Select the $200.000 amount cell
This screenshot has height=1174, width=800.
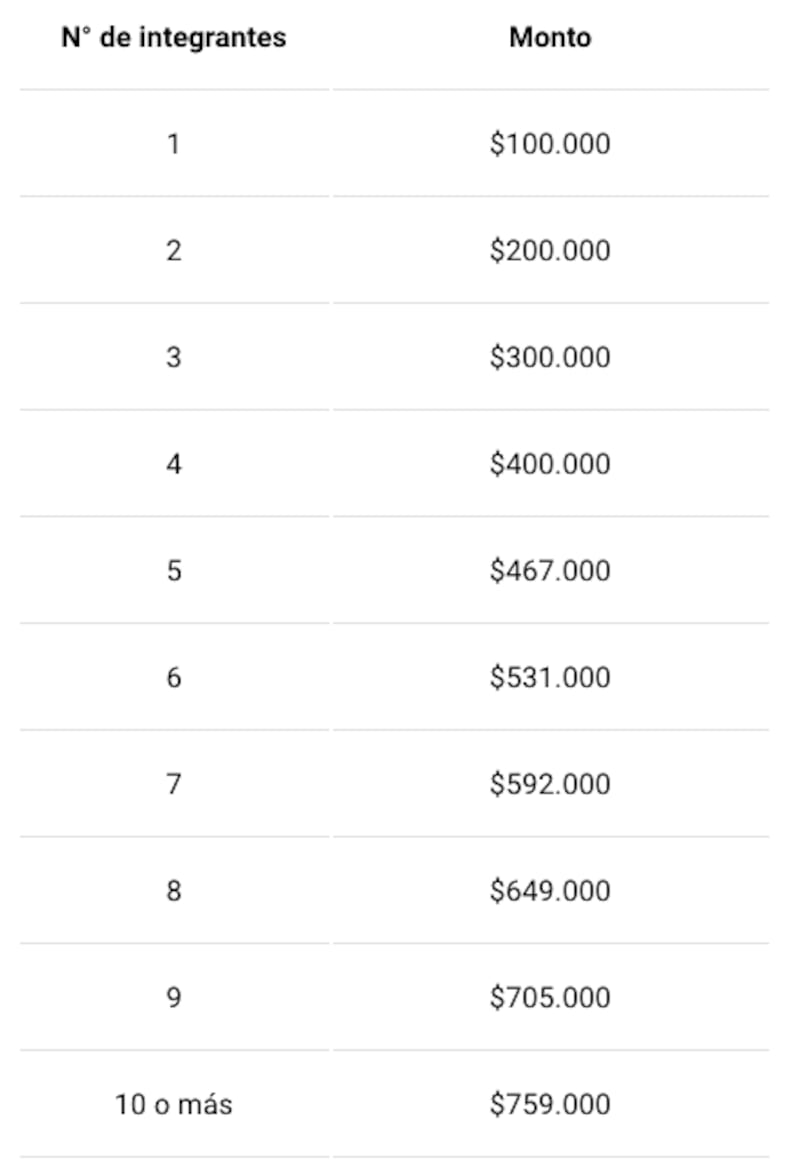coord(551,250)
